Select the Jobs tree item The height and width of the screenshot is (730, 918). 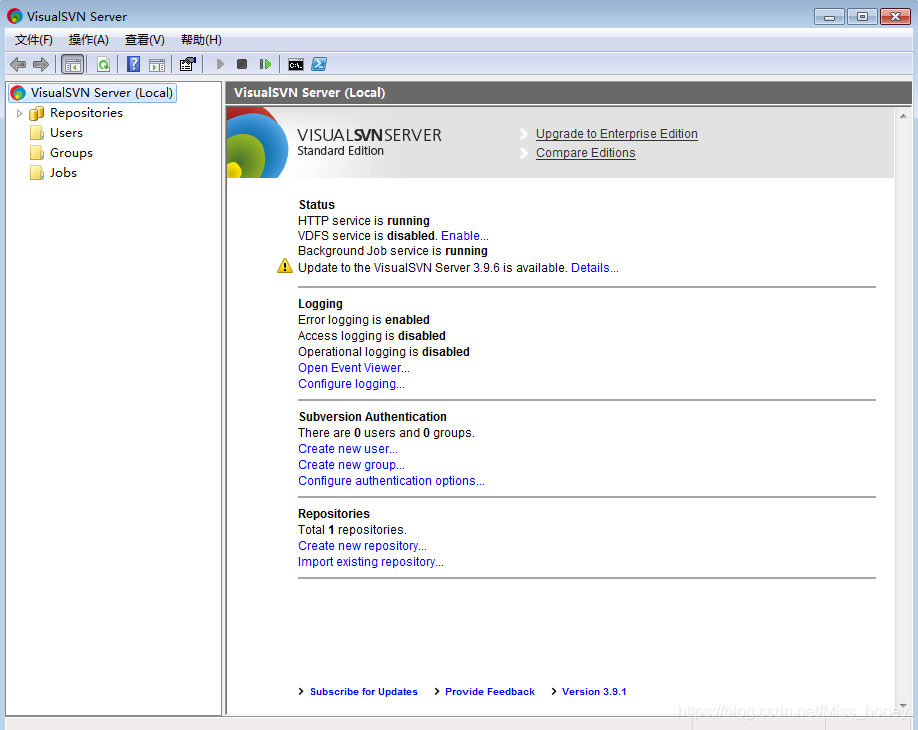63,173
